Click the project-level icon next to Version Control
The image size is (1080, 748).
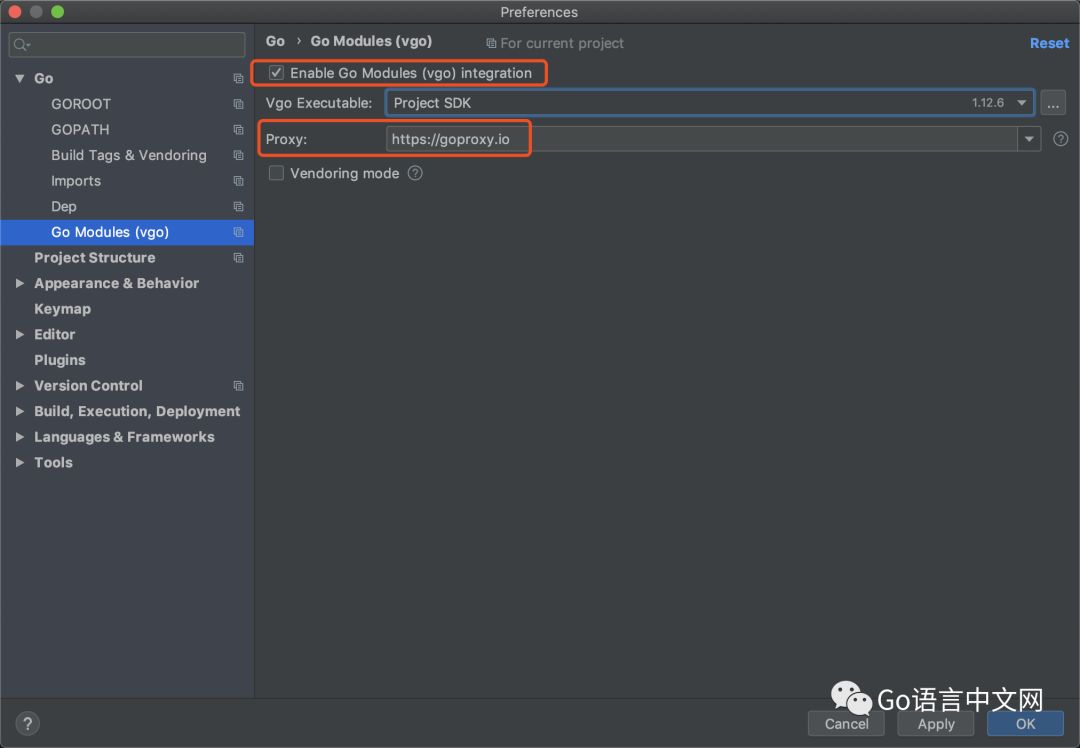(238, 386)
